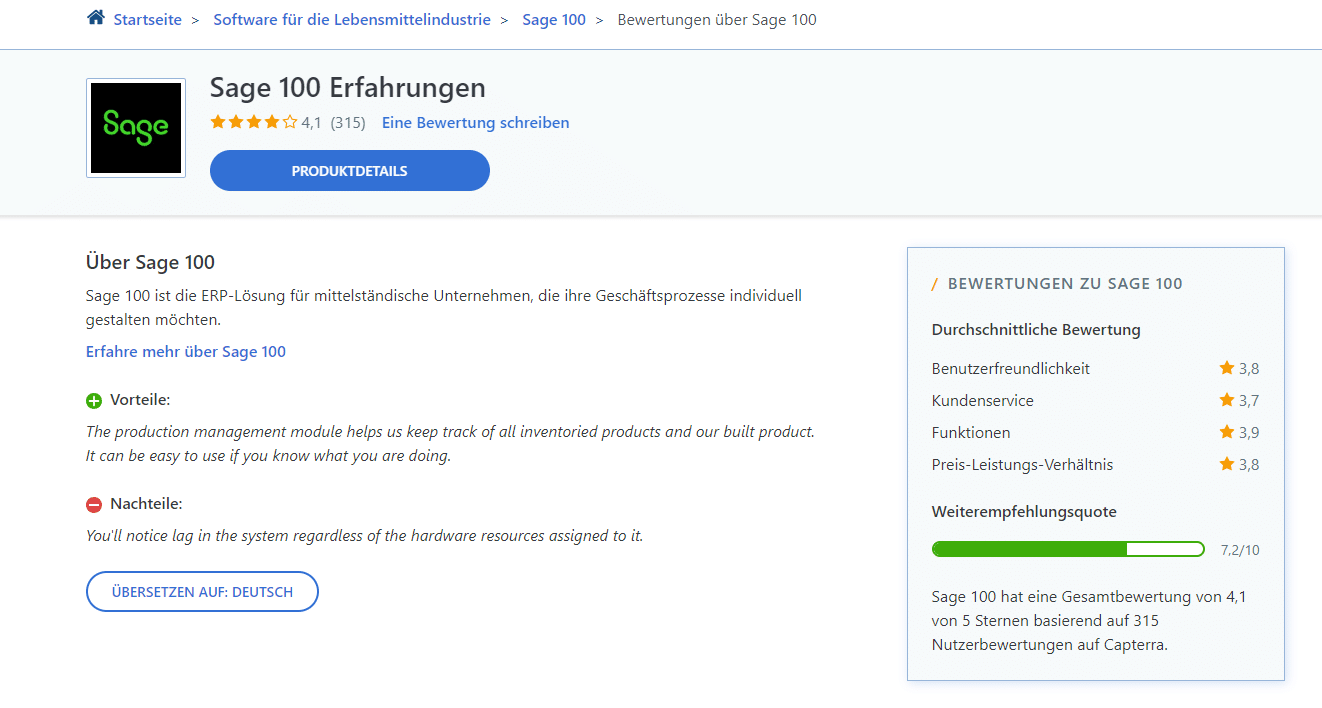Screen dimensions: 1322x708
Task: Go to Software für die Lebensmittelindustrie
Action: 352,20
